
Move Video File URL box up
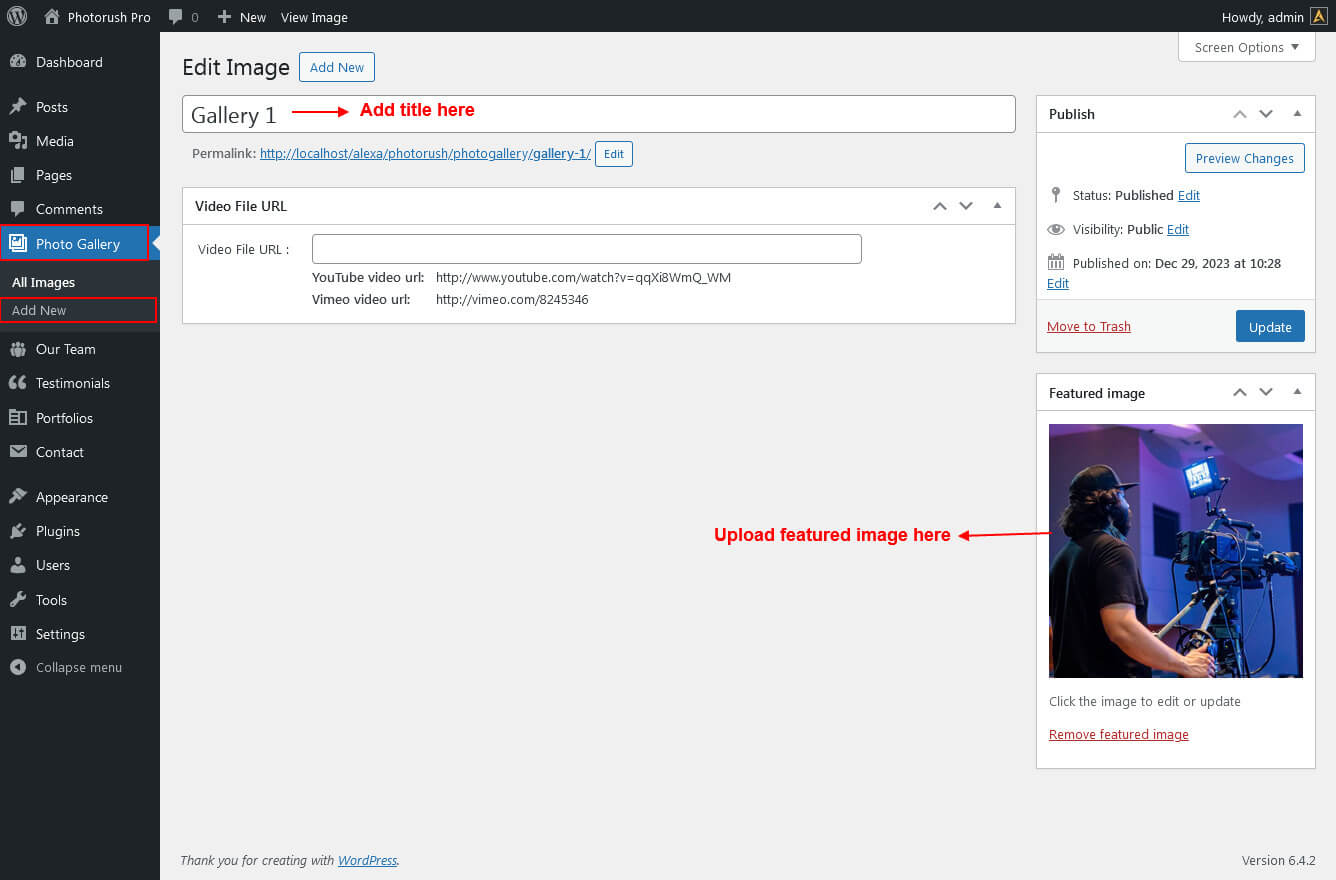click(x=939, y=206)
